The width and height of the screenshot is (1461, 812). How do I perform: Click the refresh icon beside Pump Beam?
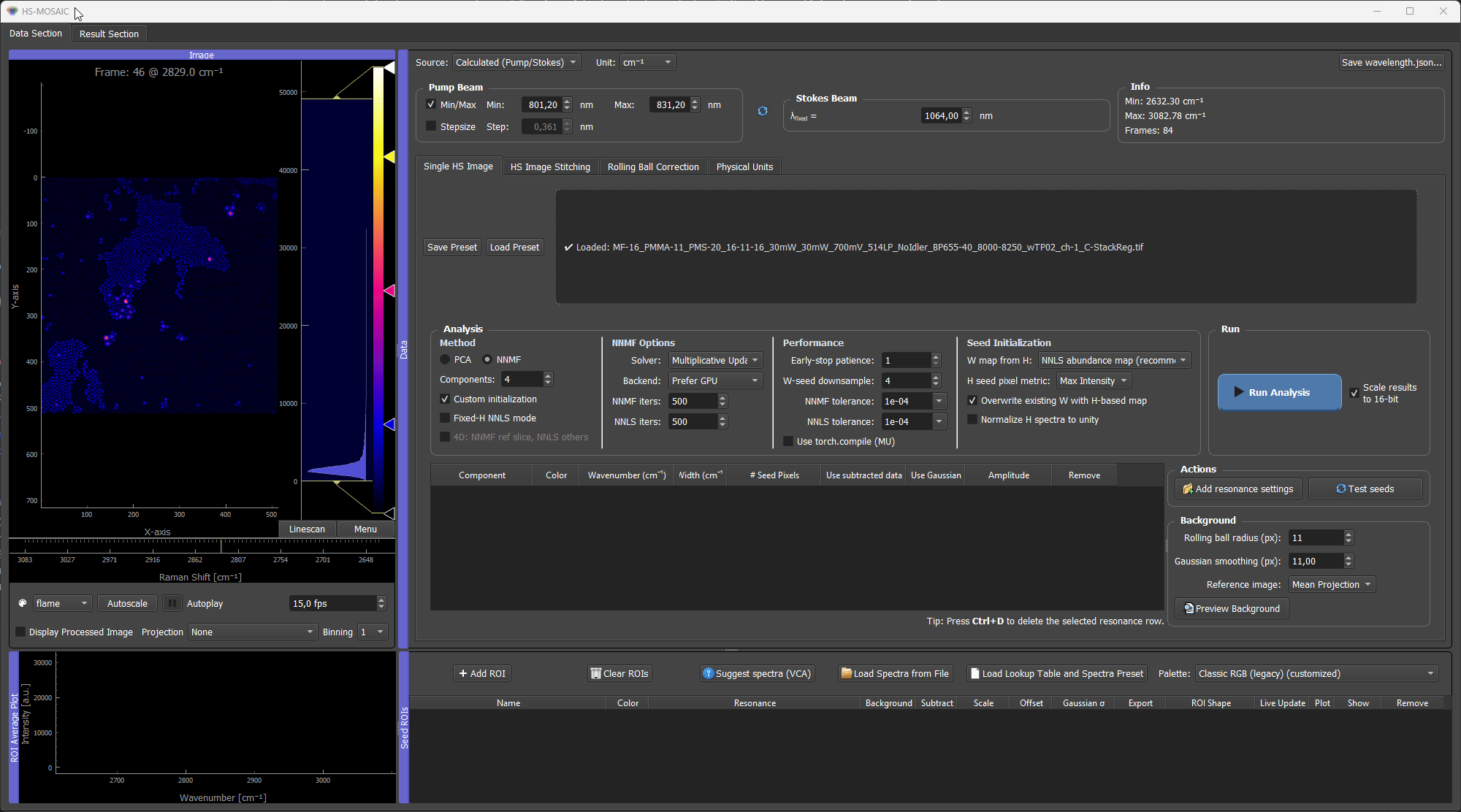(763, 111)
